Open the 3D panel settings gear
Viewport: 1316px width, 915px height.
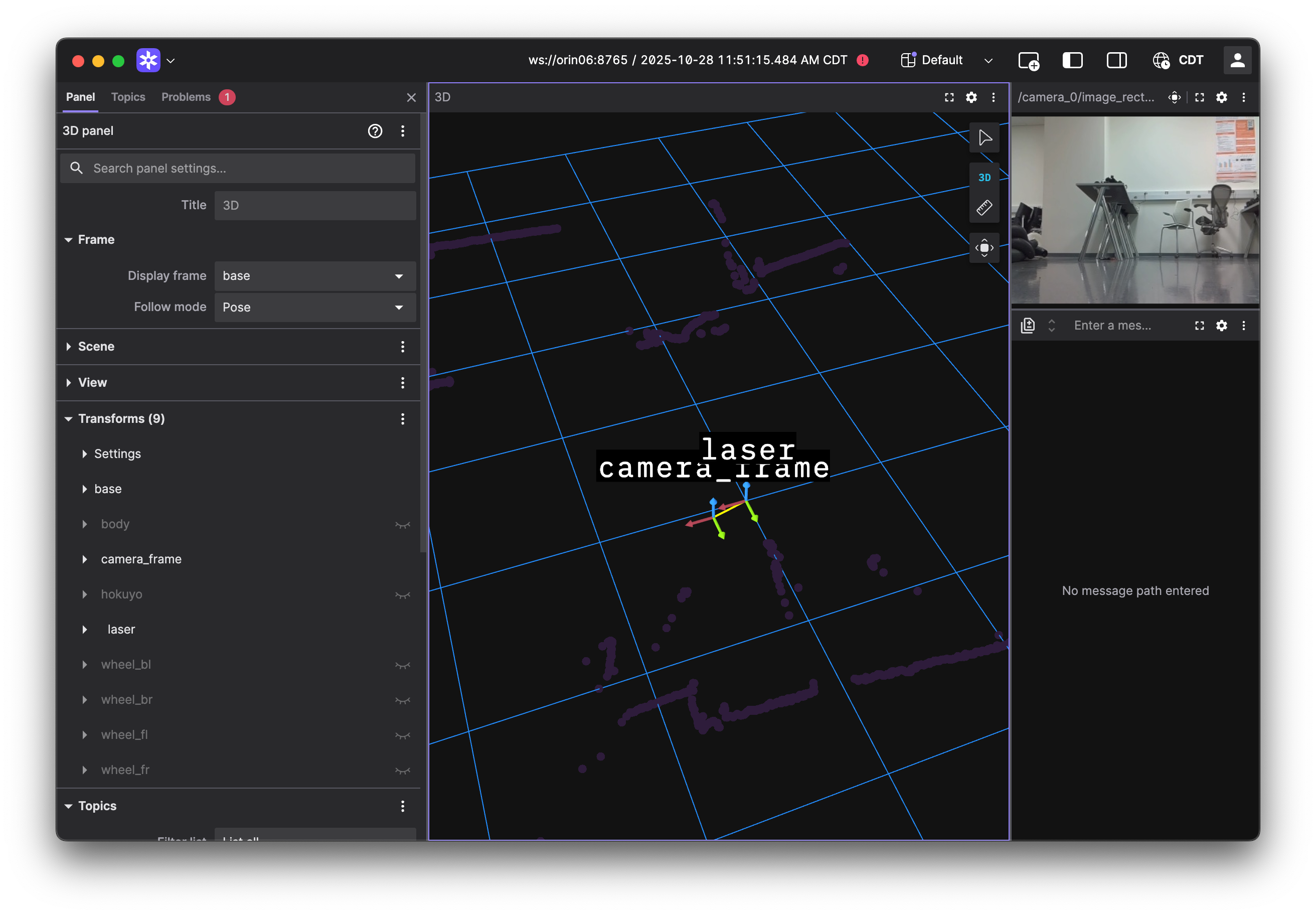coord(971,97)
